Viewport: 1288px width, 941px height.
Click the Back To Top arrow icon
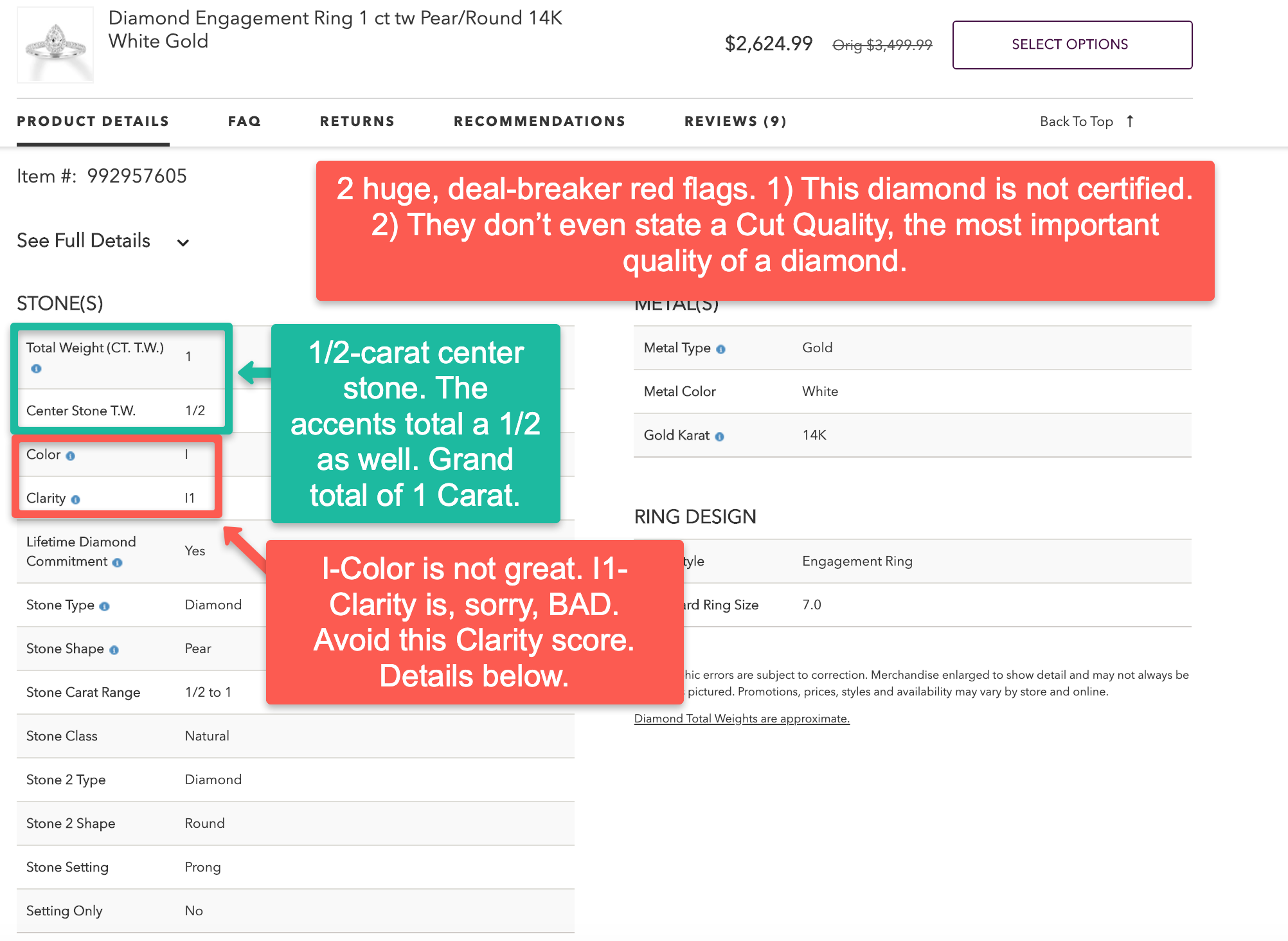coord(1130,121)
